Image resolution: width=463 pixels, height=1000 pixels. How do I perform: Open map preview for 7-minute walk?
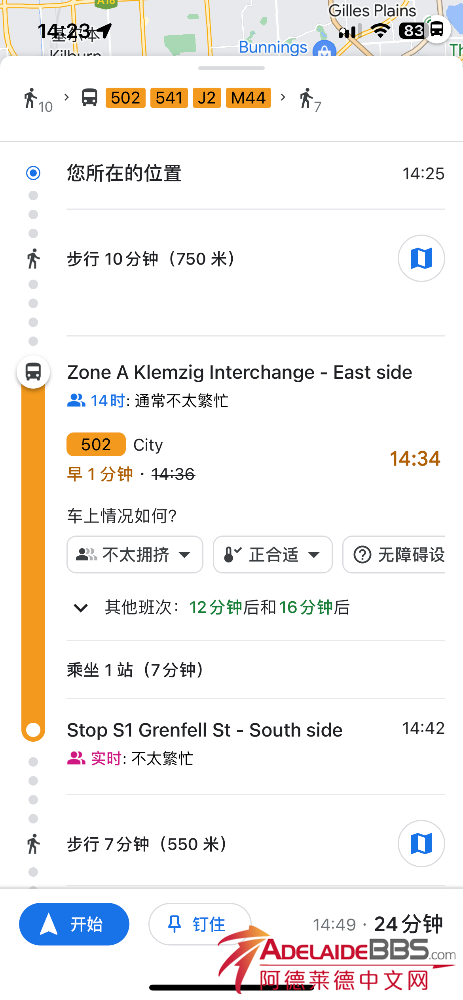[x=421, y=844]
